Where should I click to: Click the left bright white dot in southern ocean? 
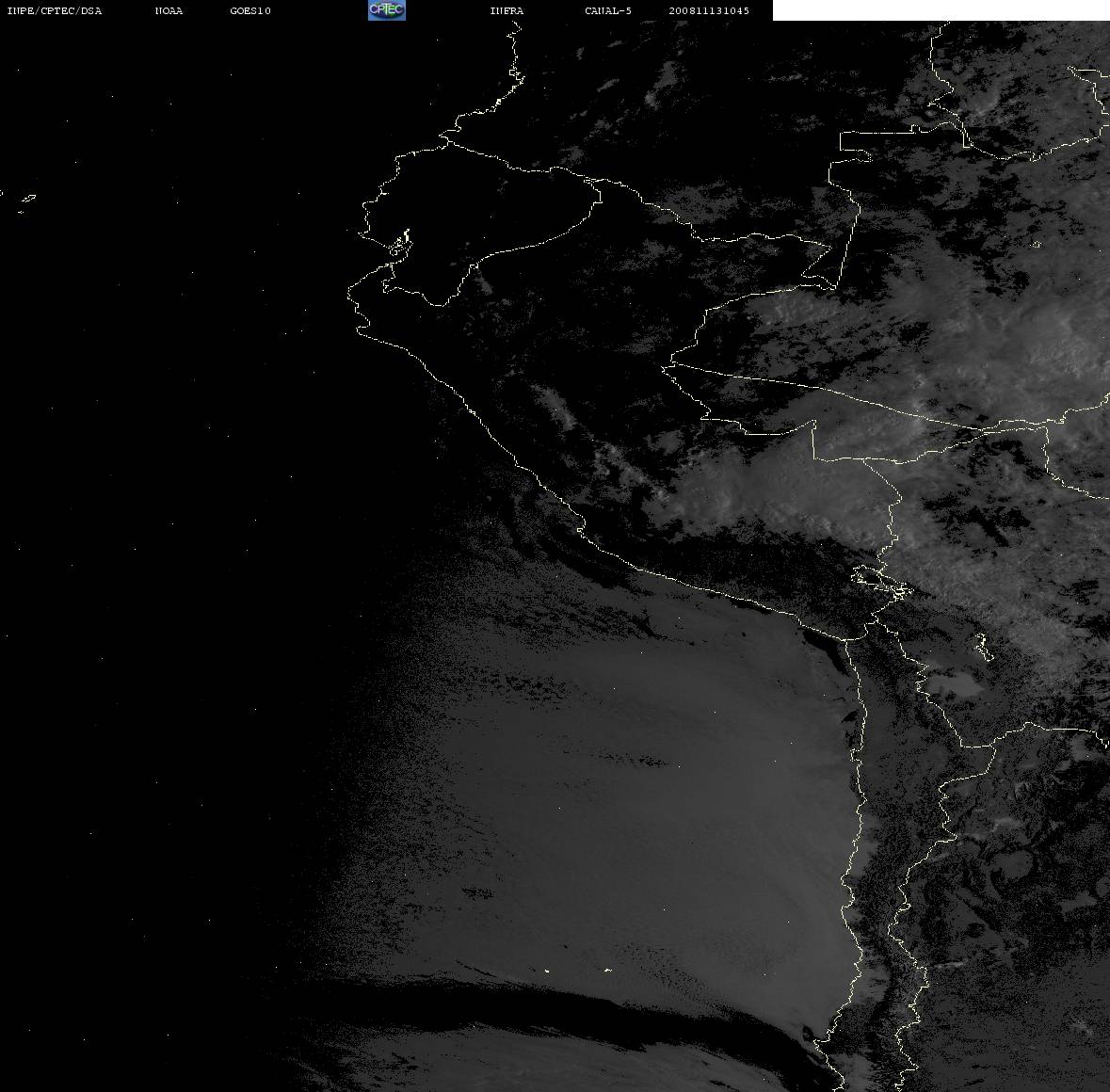click(547, 971)
